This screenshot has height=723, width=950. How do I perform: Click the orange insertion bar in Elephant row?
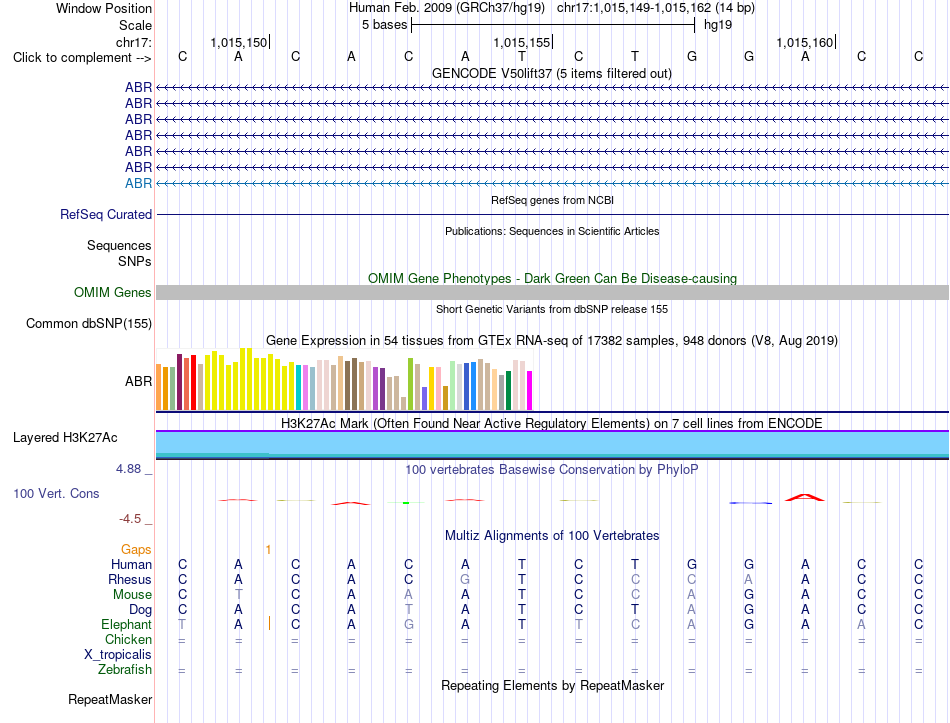[x=269, y=623]
